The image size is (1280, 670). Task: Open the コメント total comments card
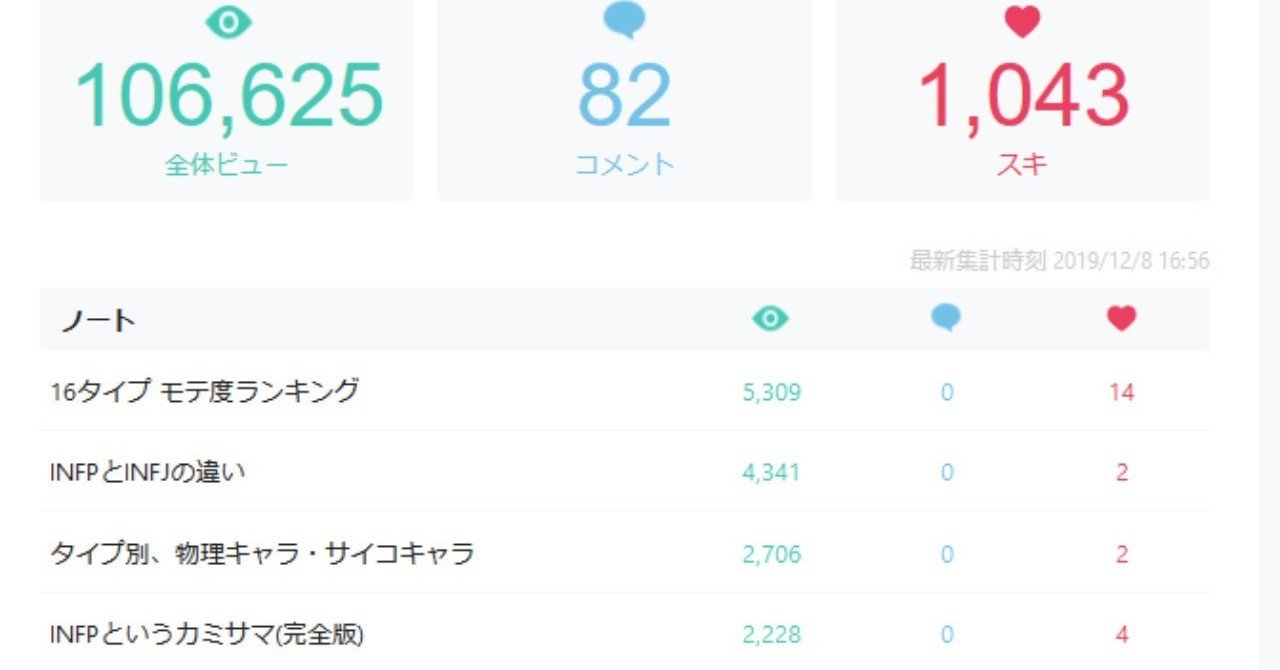[x=625, y=100]
